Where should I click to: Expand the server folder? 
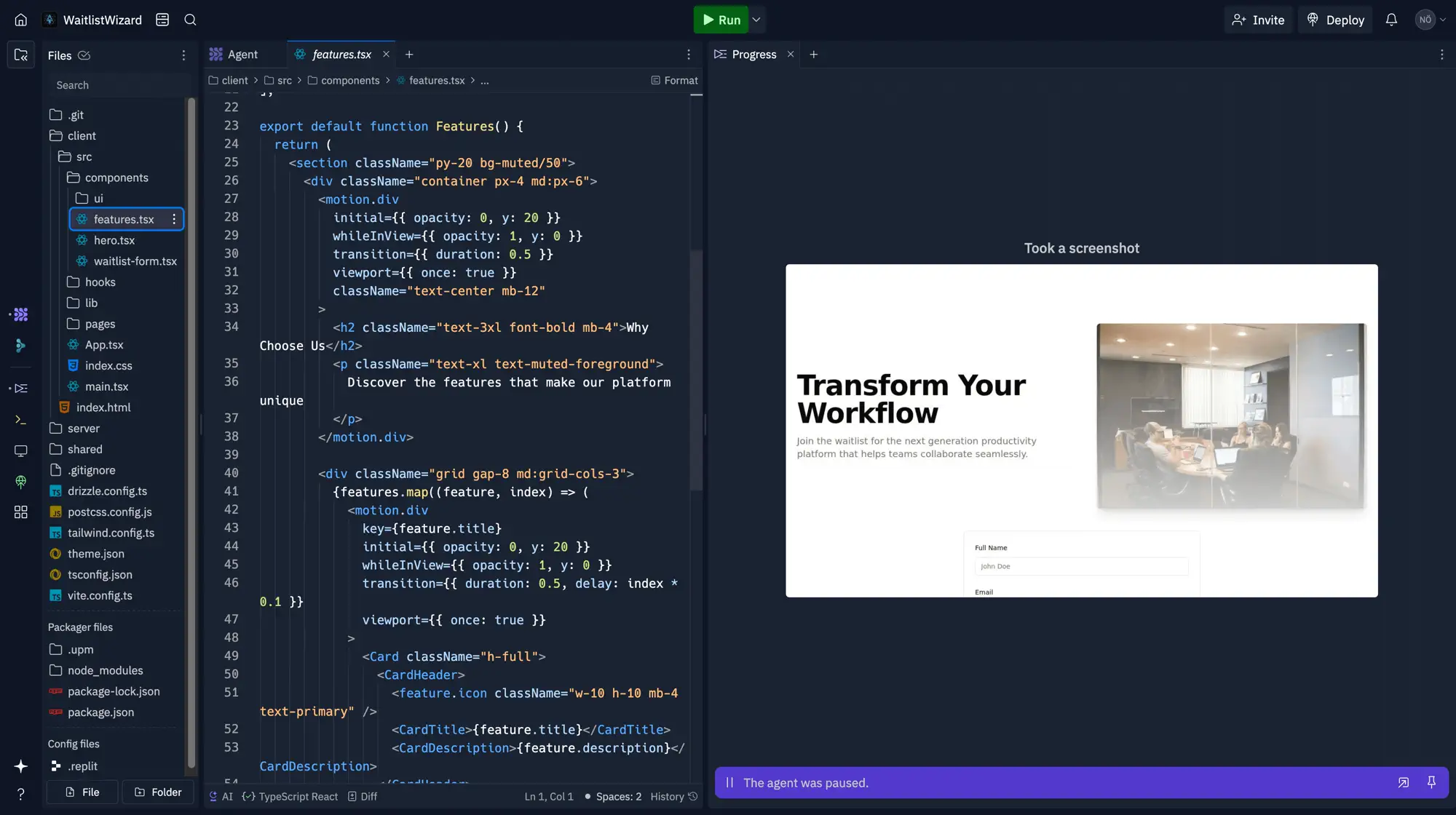pos(84,428)
